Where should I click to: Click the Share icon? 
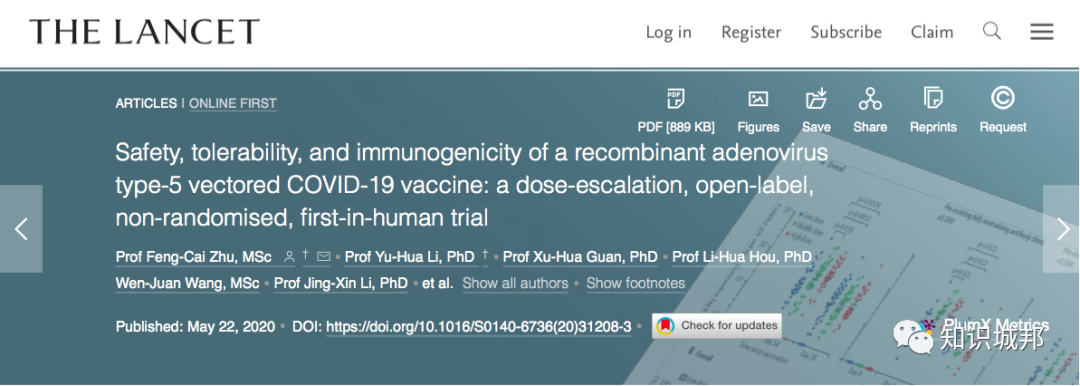coord(870,99)
